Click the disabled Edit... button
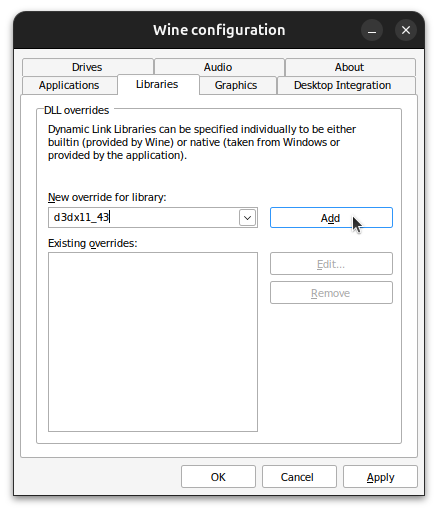 331,264
